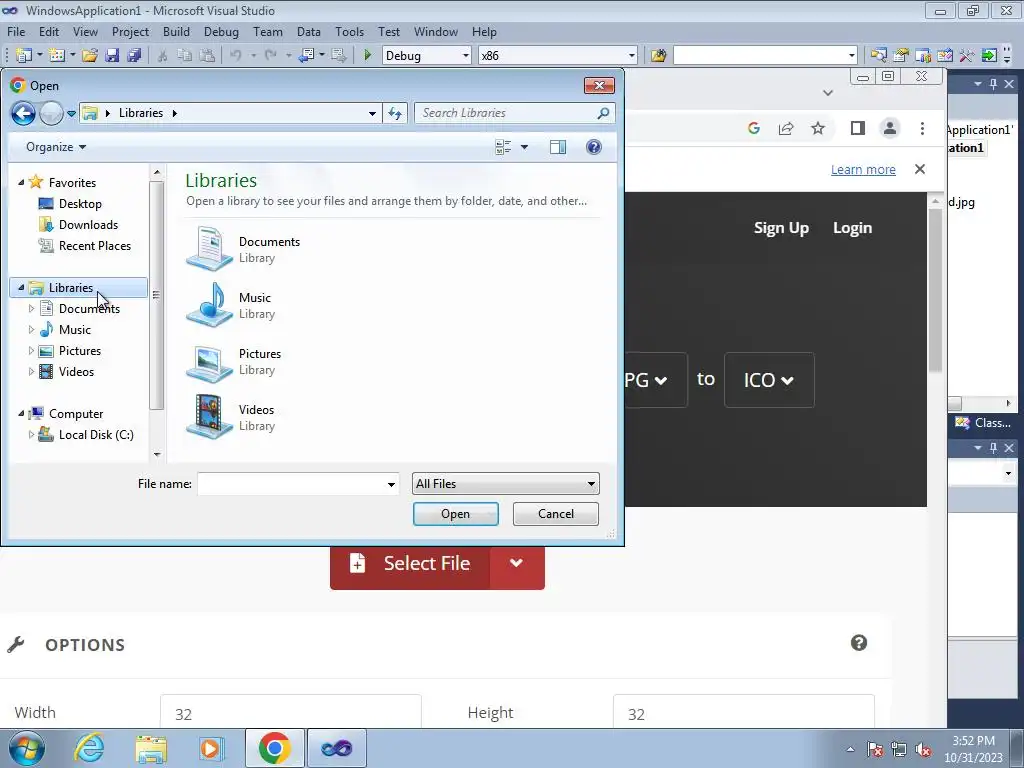Open the File name history dropdown arrow
This screenshot has height=768, width=1024.
click(391, 485)
